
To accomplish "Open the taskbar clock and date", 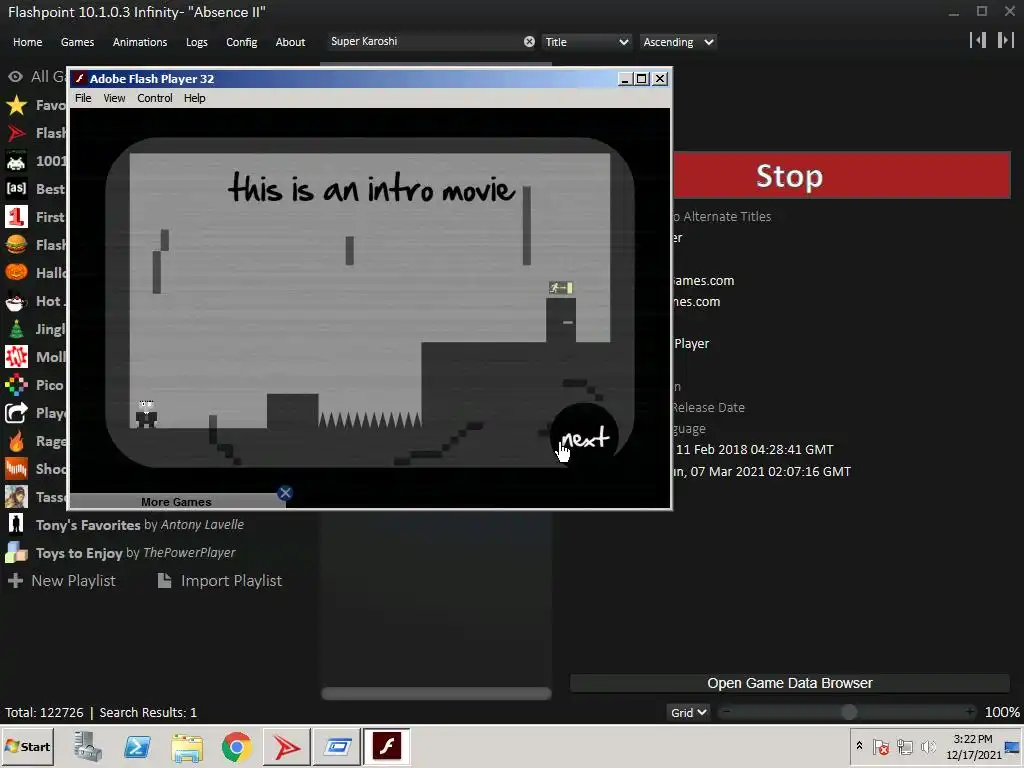I will pyautogui.click(x=973, y=746).
